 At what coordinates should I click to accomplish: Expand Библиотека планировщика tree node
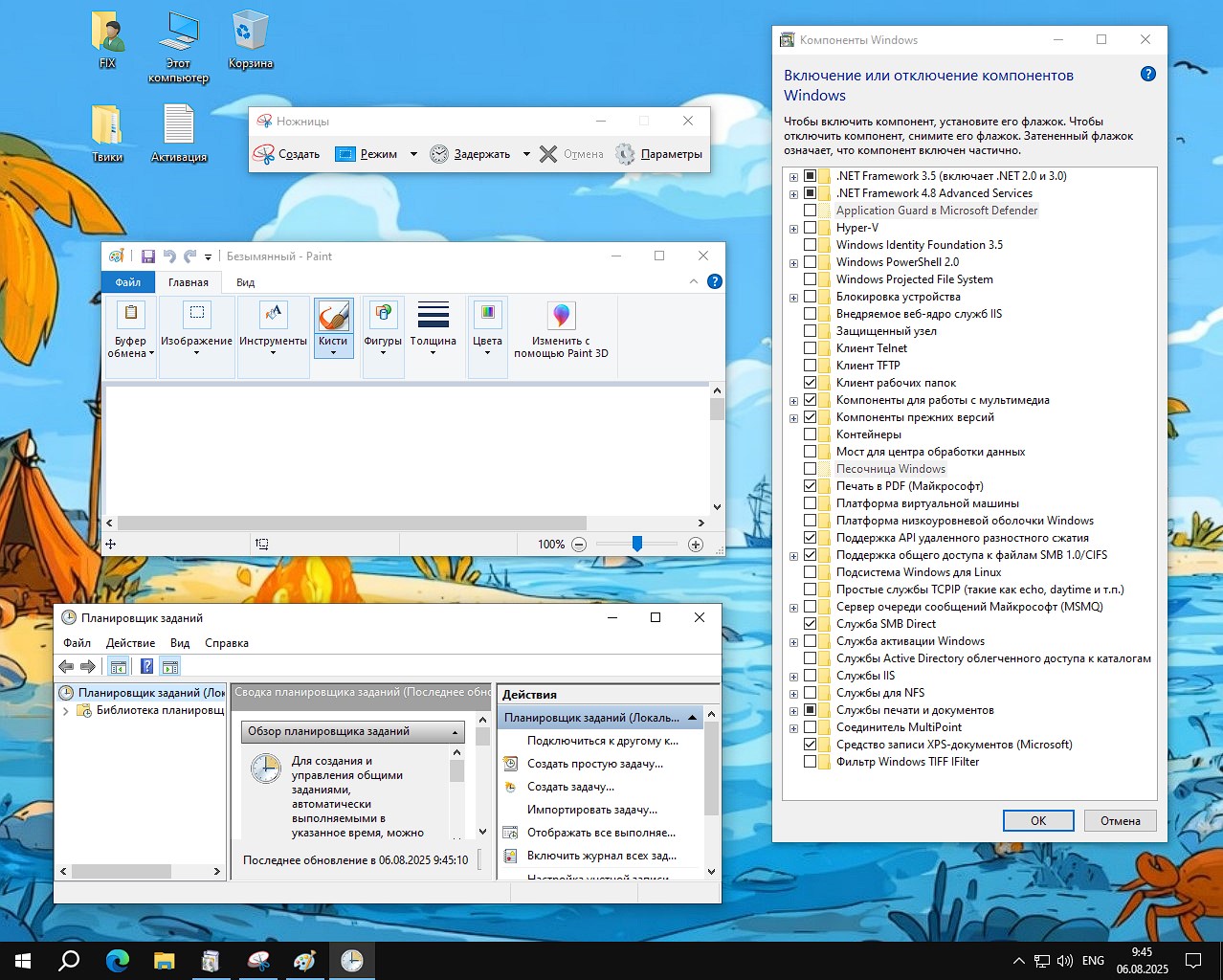coord(65,711)
